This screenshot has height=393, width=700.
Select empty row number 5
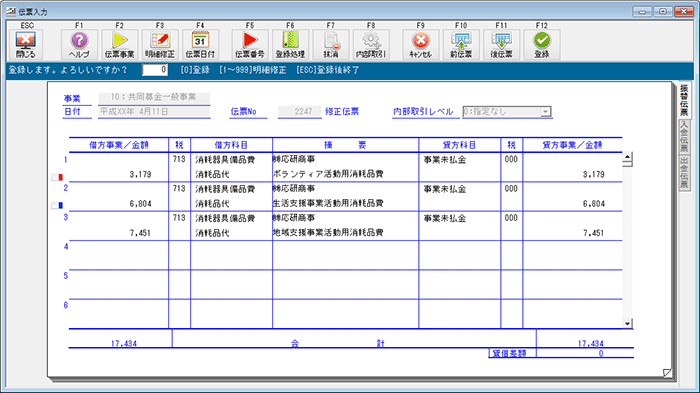tap(66, 276)
